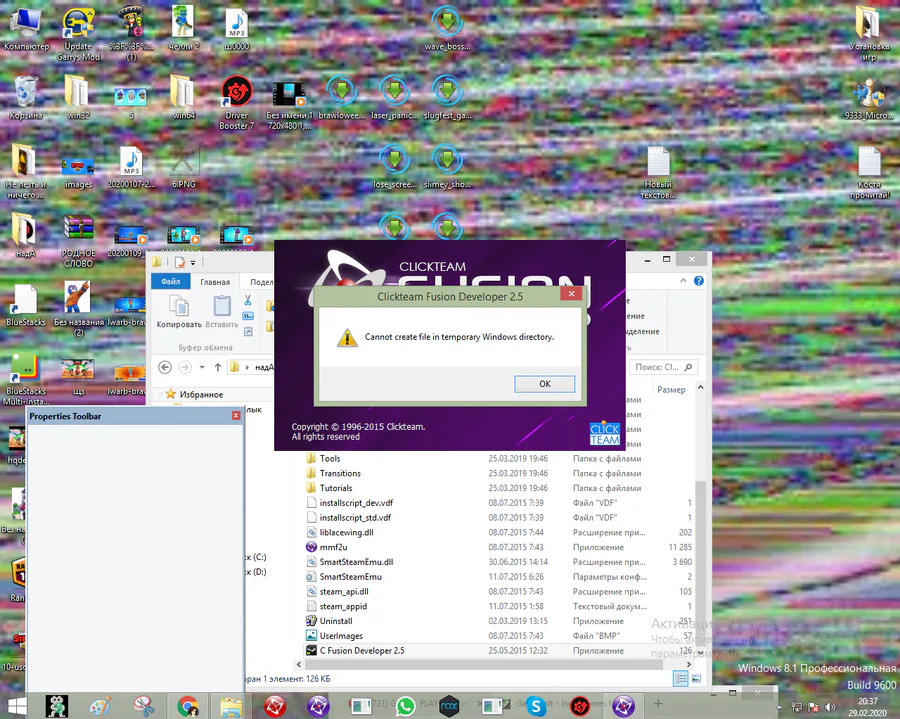900x719 pixels.
Task: Select the installscript_std.vdf file
Action: pos(355,518)
